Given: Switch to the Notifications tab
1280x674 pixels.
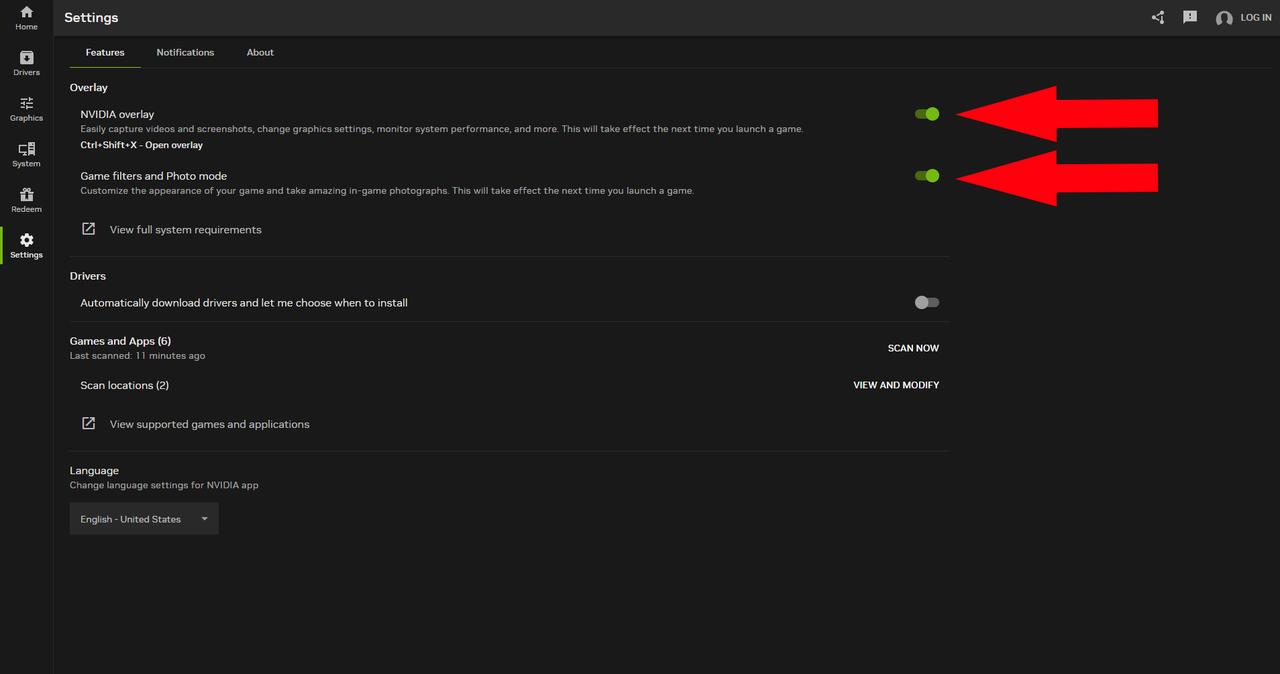Looking at the screenshot, I should pyautogui.click(x=185, y=52).
